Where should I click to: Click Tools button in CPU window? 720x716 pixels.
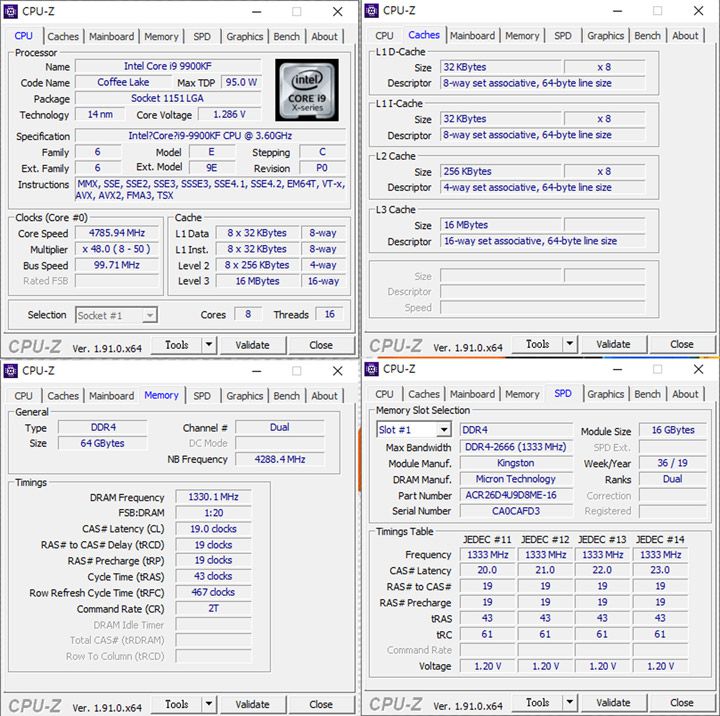[x=177, y=345]
